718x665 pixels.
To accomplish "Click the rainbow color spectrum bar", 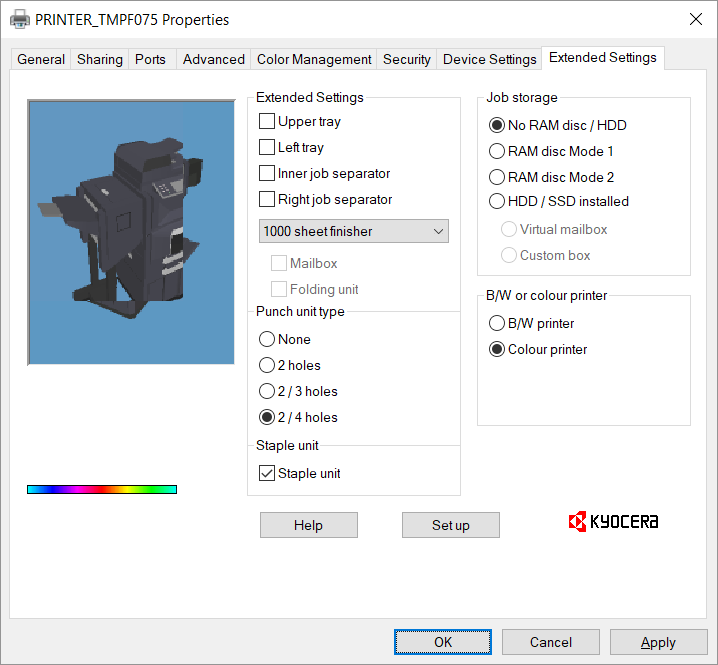I will [102, 489].
